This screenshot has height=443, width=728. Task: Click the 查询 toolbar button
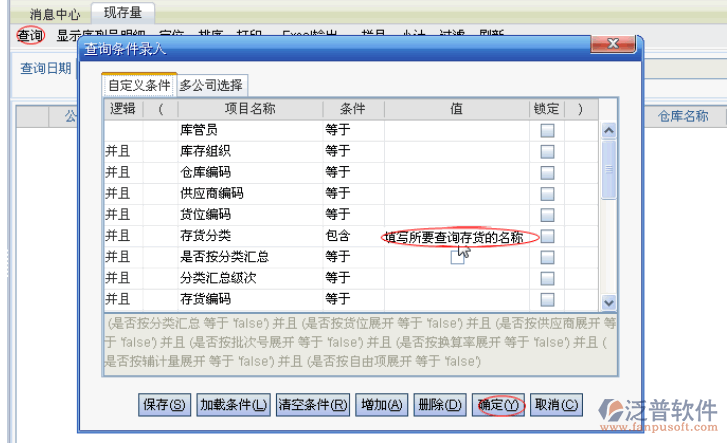pos(29,35)
